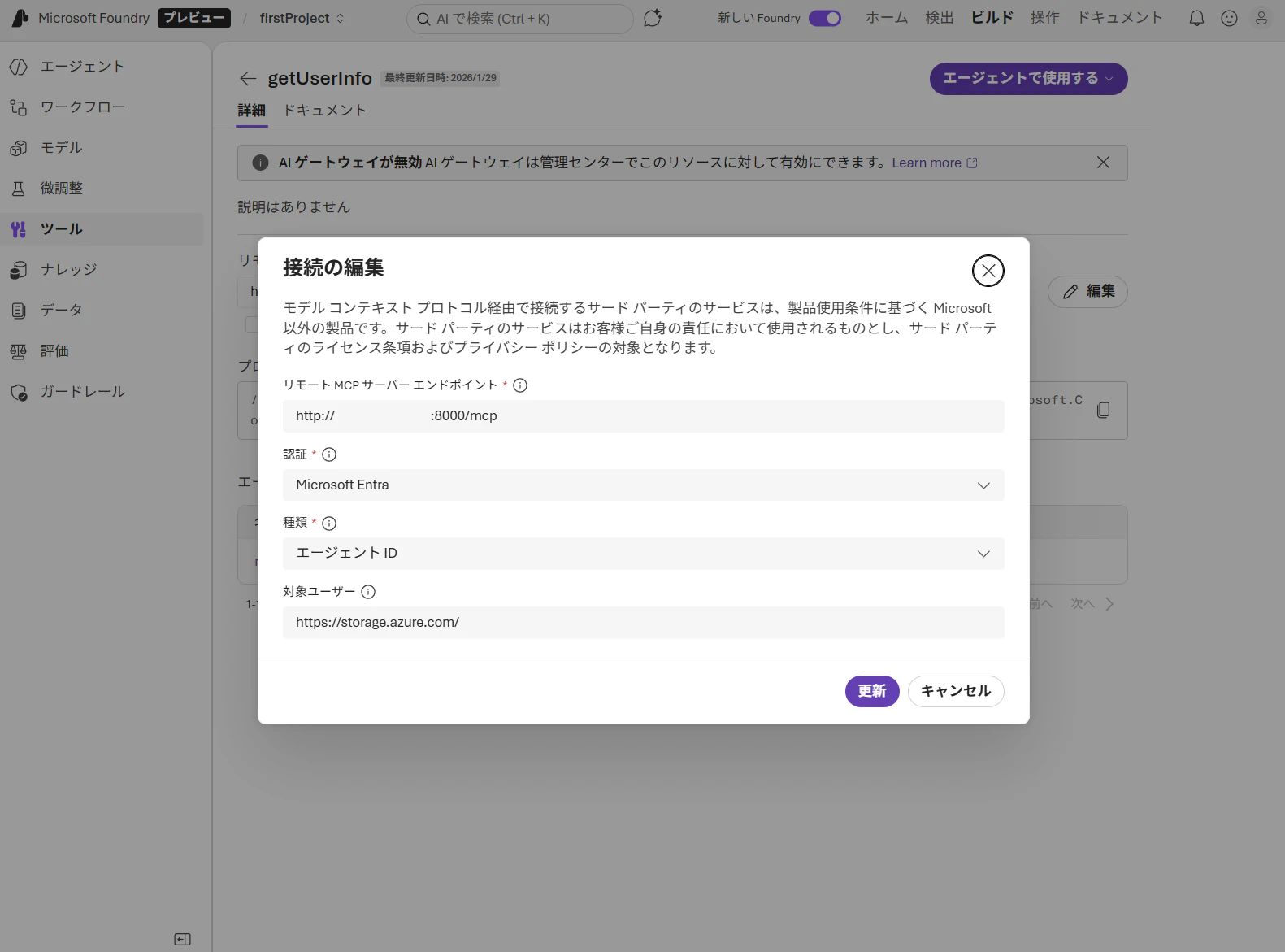Open the エージェントで使用する dropdown button
This screenshot has height=952, width=1285.
point(1028,79)
